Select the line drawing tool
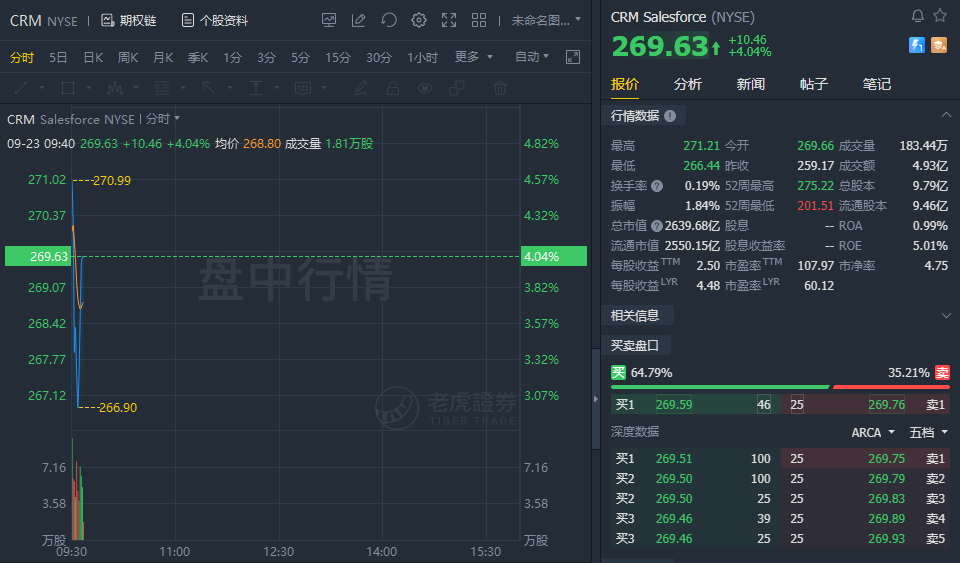The image size is (960, 563). pyautogui.click(x=21, y=88)
